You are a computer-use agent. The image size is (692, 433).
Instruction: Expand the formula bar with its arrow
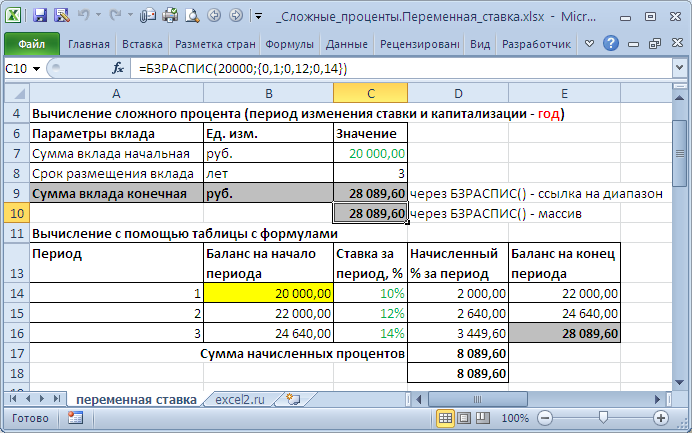click(x=680, y=68)
